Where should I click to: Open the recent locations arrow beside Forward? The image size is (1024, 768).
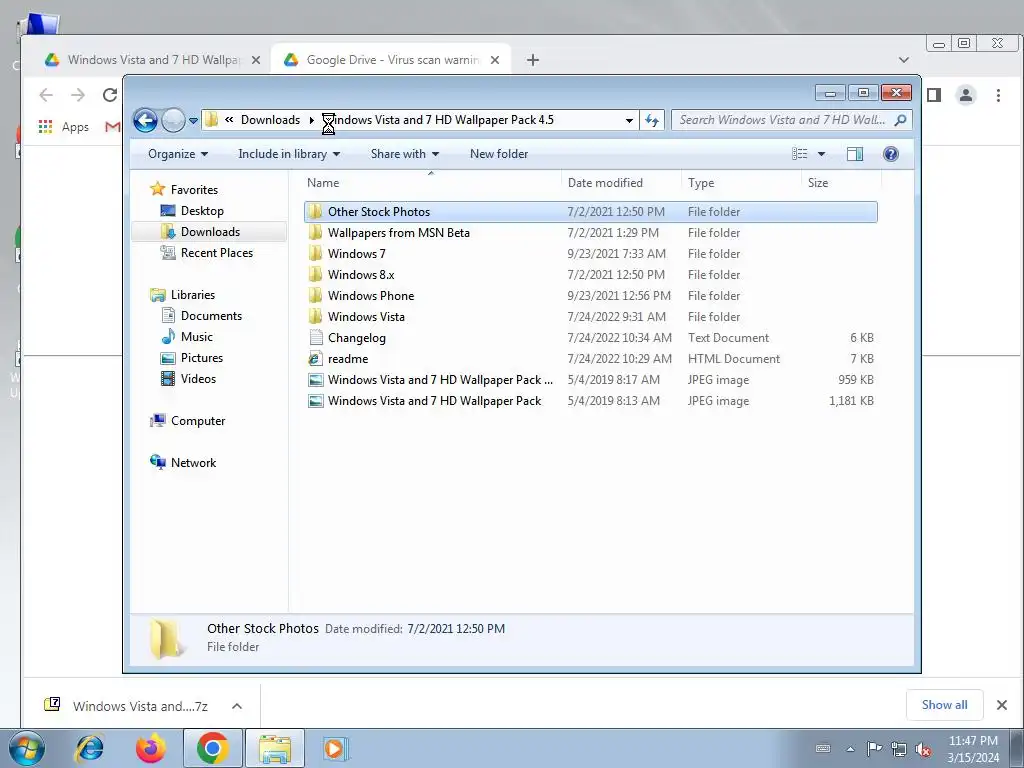click(193, 120)
